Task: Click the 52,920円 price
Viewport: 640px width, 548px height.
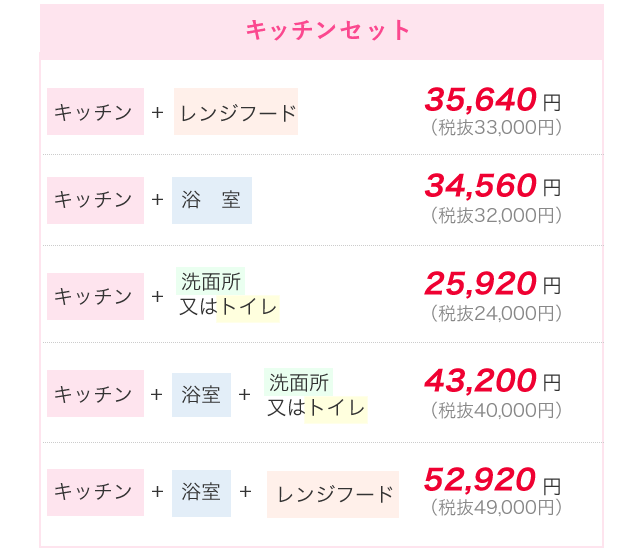Action: click(492, 479)
